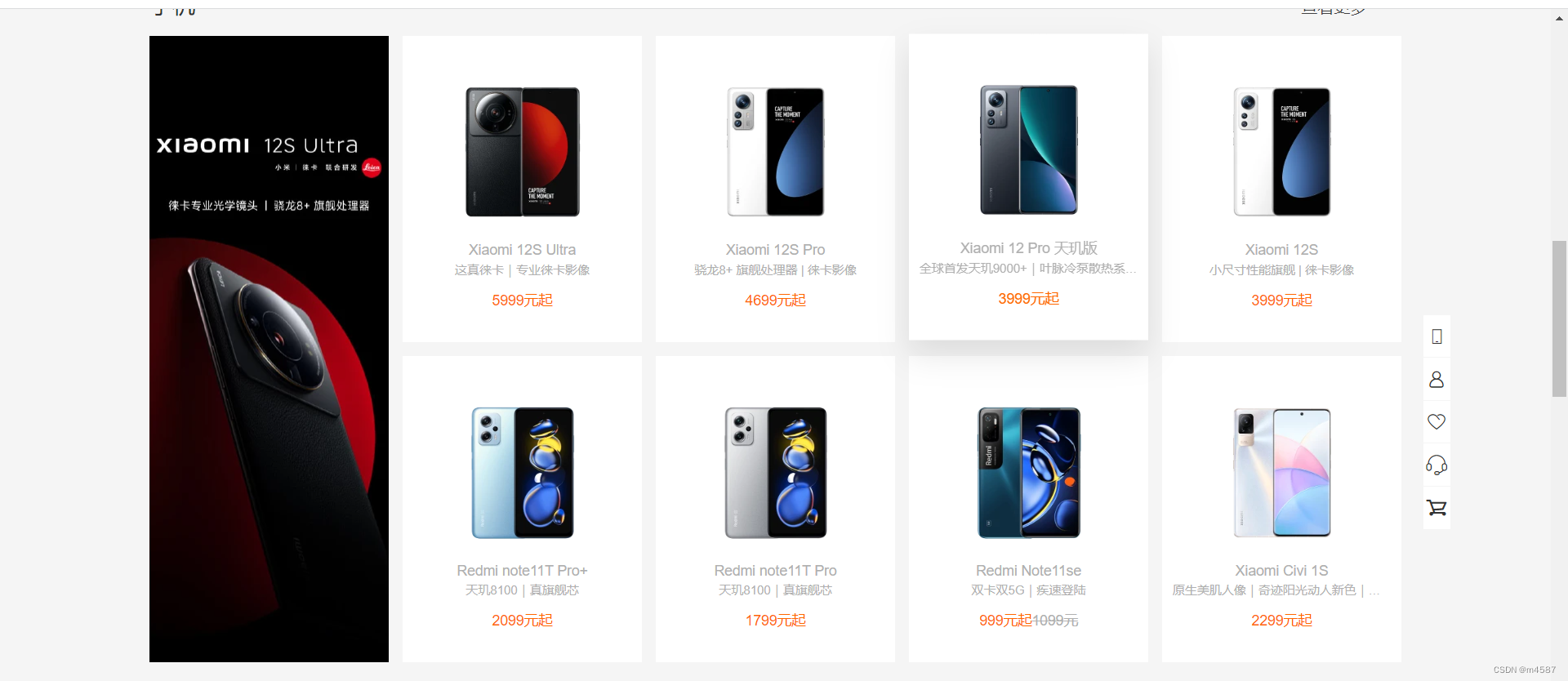
Task: Click the 查看更多 link at top right
Action: 1334,10
